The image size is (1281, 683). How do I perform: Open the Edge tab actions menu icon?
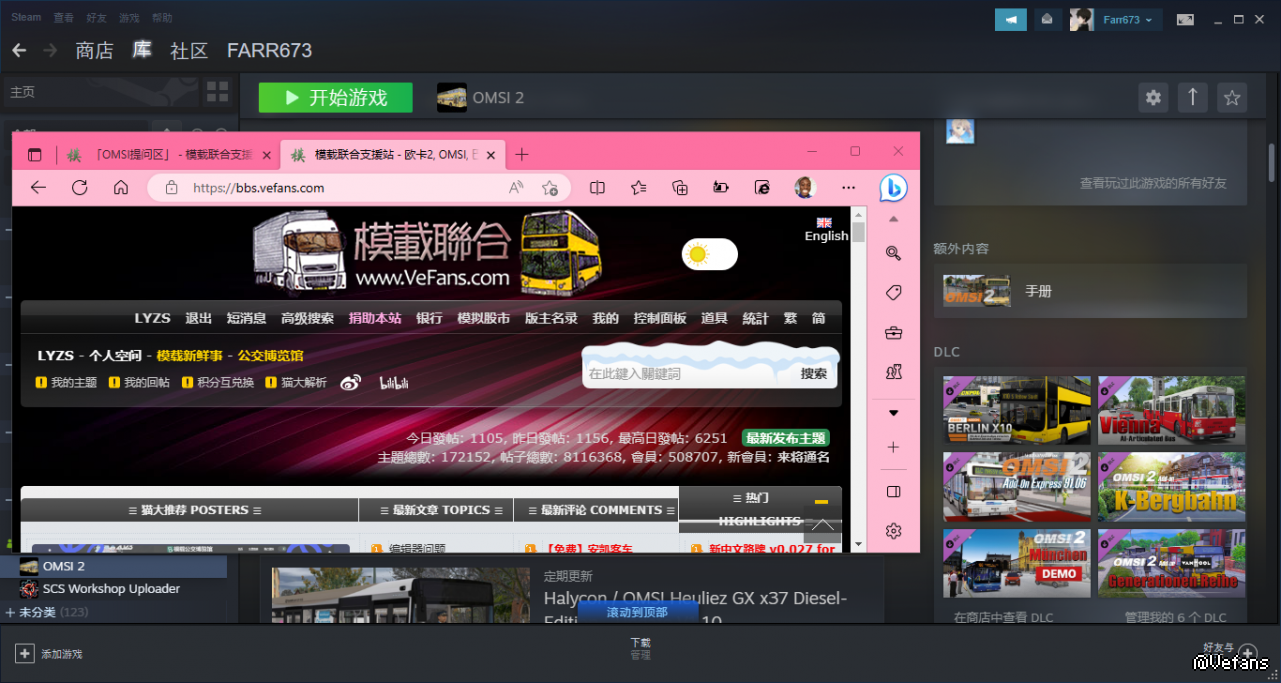click(35, 155)
